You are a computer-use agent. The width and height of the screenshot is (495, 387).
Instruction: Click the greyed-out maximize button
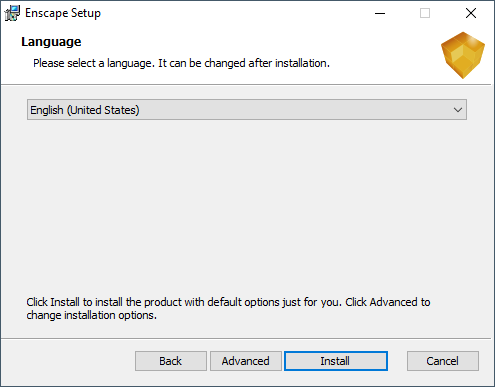coord(425,13)
